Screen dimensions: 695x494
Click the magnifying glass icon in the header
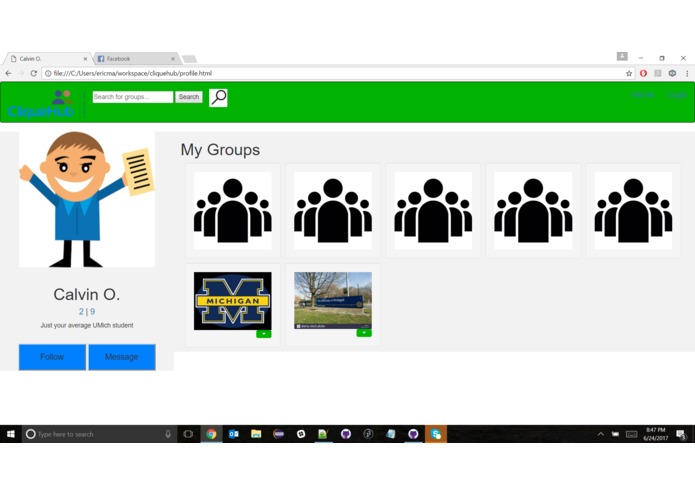(x=218, y=97)
